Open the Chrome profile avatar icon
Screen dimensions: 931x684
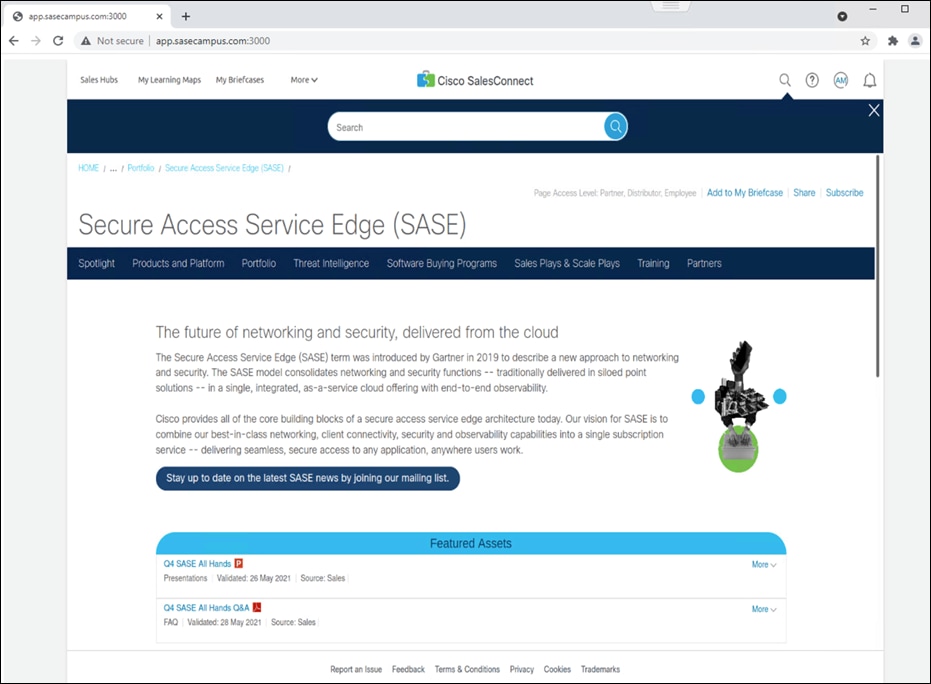pyautogui.click(x=915, y=41)
